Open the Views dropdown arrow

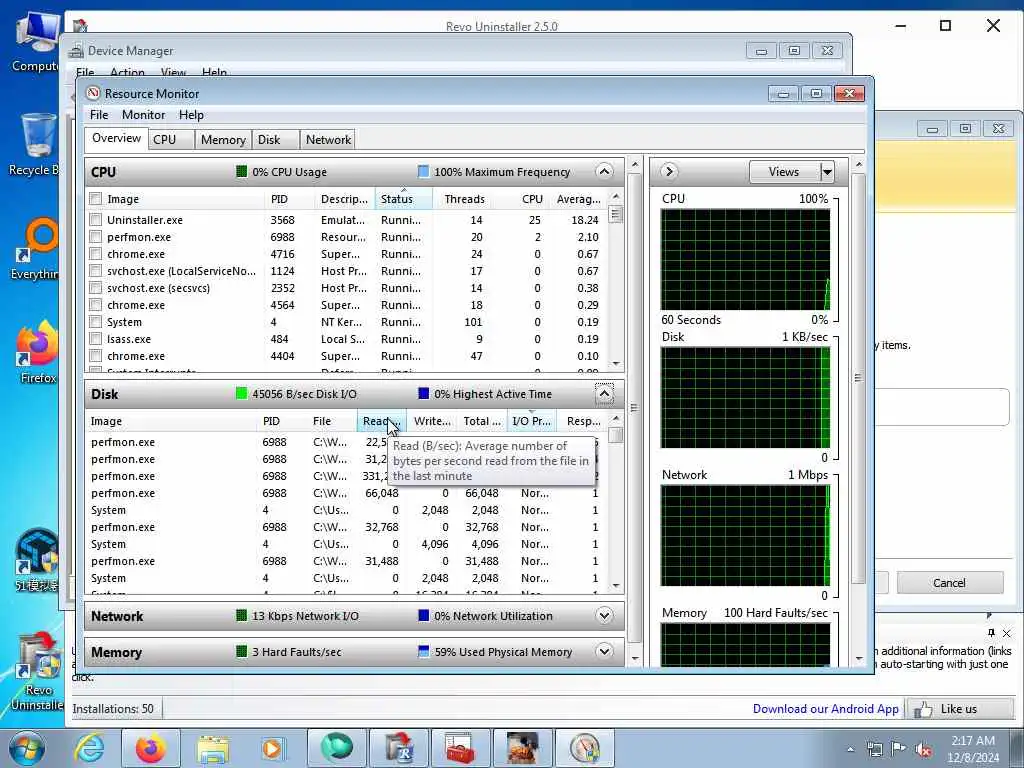(827, 172)
